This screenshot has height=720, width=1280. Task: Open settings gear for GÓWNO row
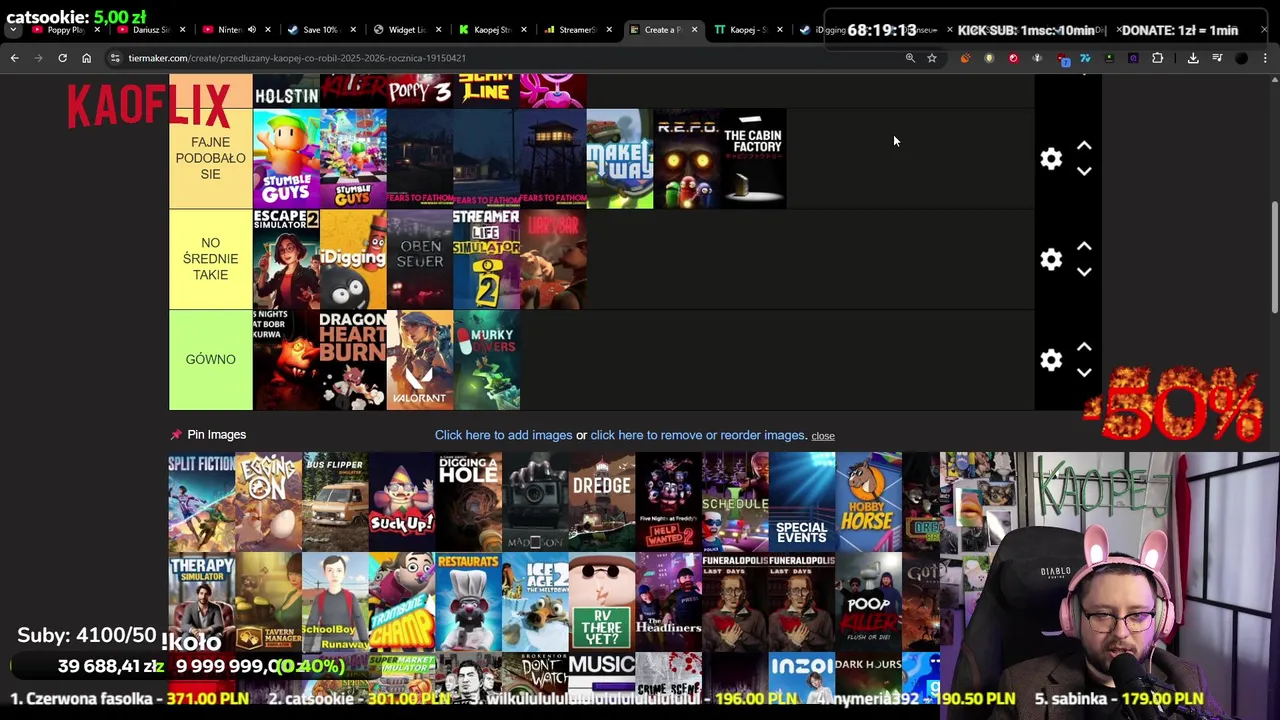pyautogui.click(x=1051, y=360)
